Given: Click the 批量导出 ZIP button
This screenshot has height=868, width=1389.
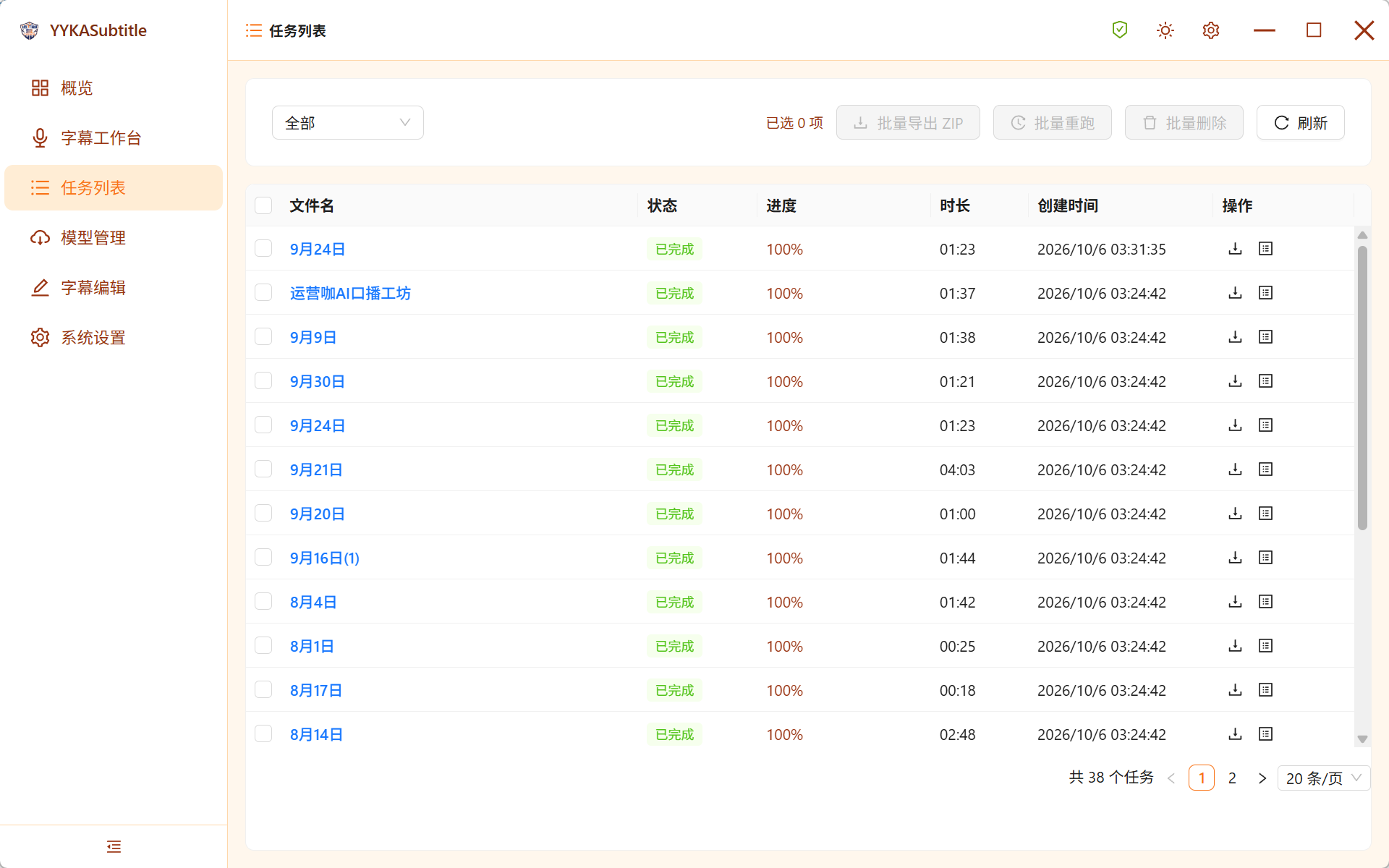Looking at the screenshot, I should click(908, 123).
